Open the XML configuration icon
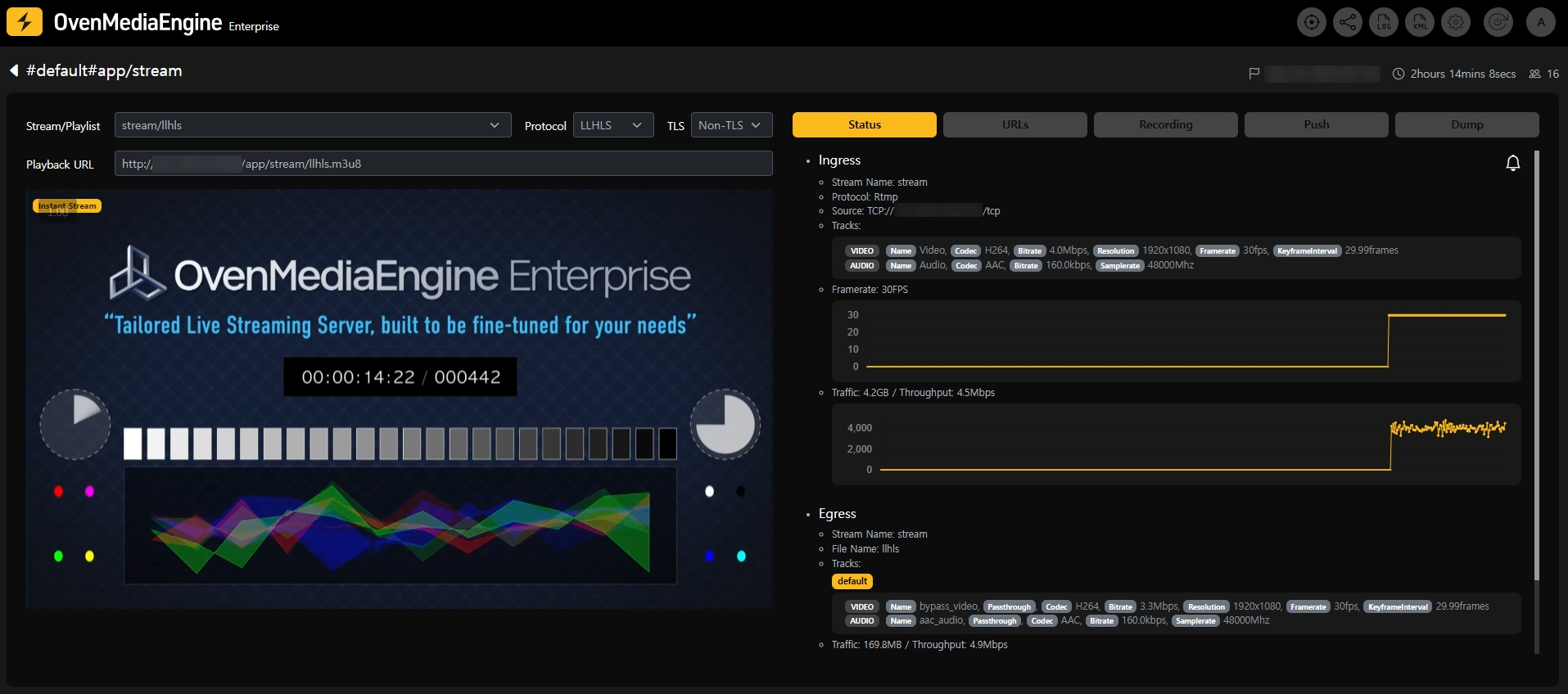1568x694 pixels. [1420, 22]
